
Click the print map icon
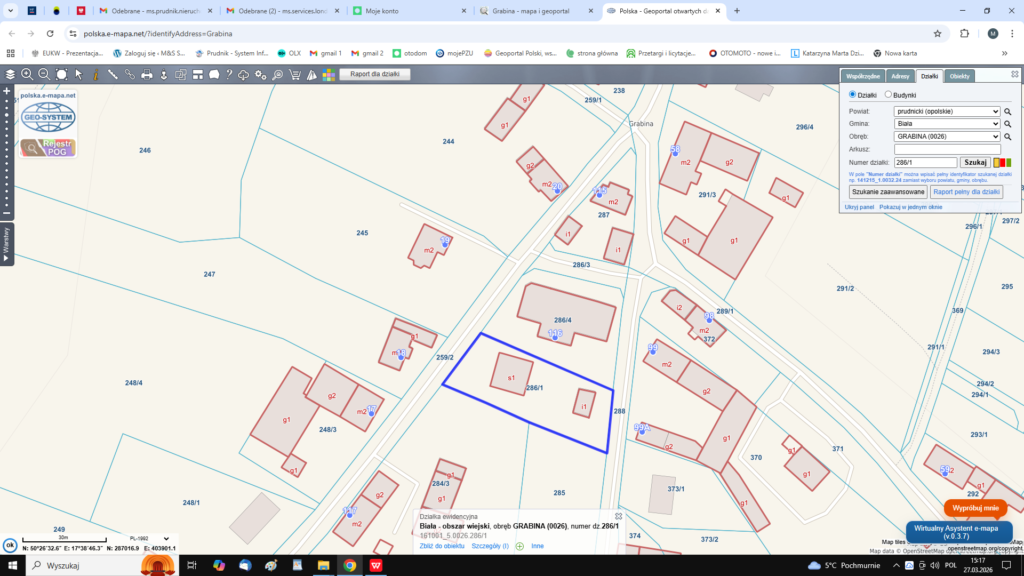(x=147, y=75)
